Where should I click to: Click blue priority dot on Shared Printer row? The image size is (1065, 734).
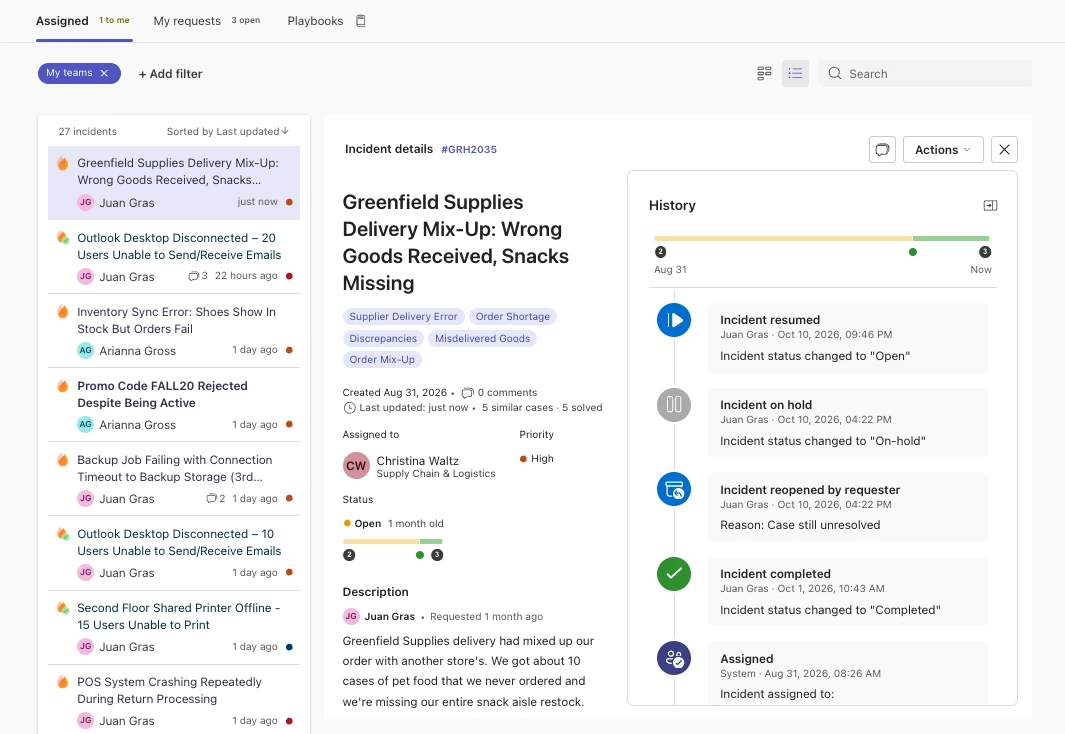pyautogui.click(x=289, y=647)
